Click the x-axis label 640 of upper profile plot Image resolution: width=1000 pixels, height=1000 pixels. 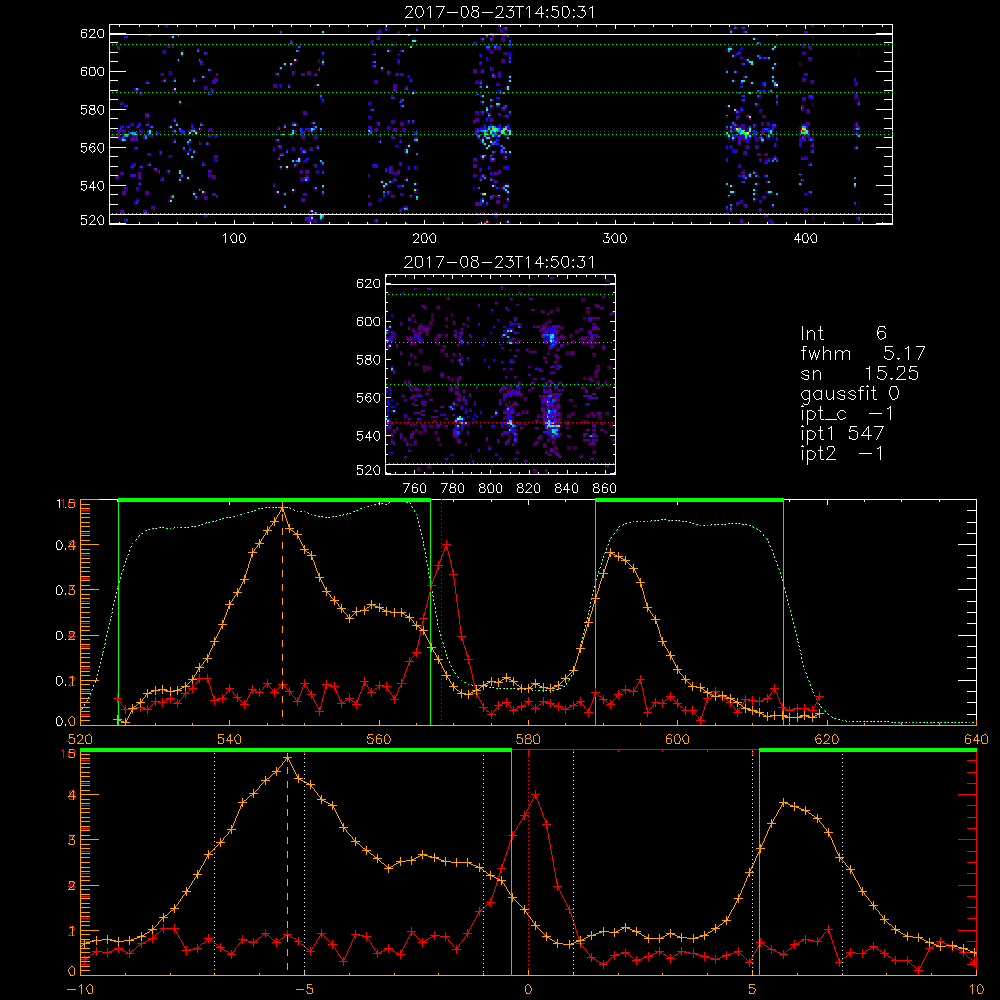(976, 739)
